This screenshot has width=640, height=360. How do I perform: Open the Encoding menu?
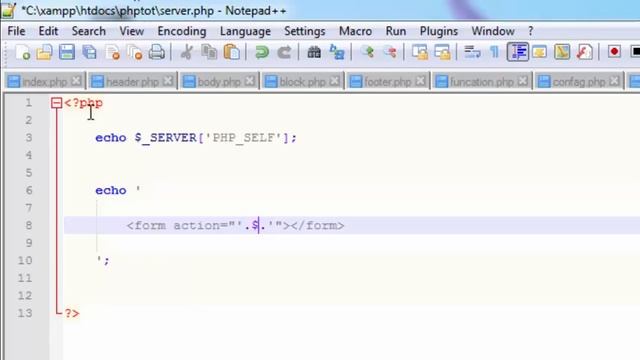(x=182, y=31)
